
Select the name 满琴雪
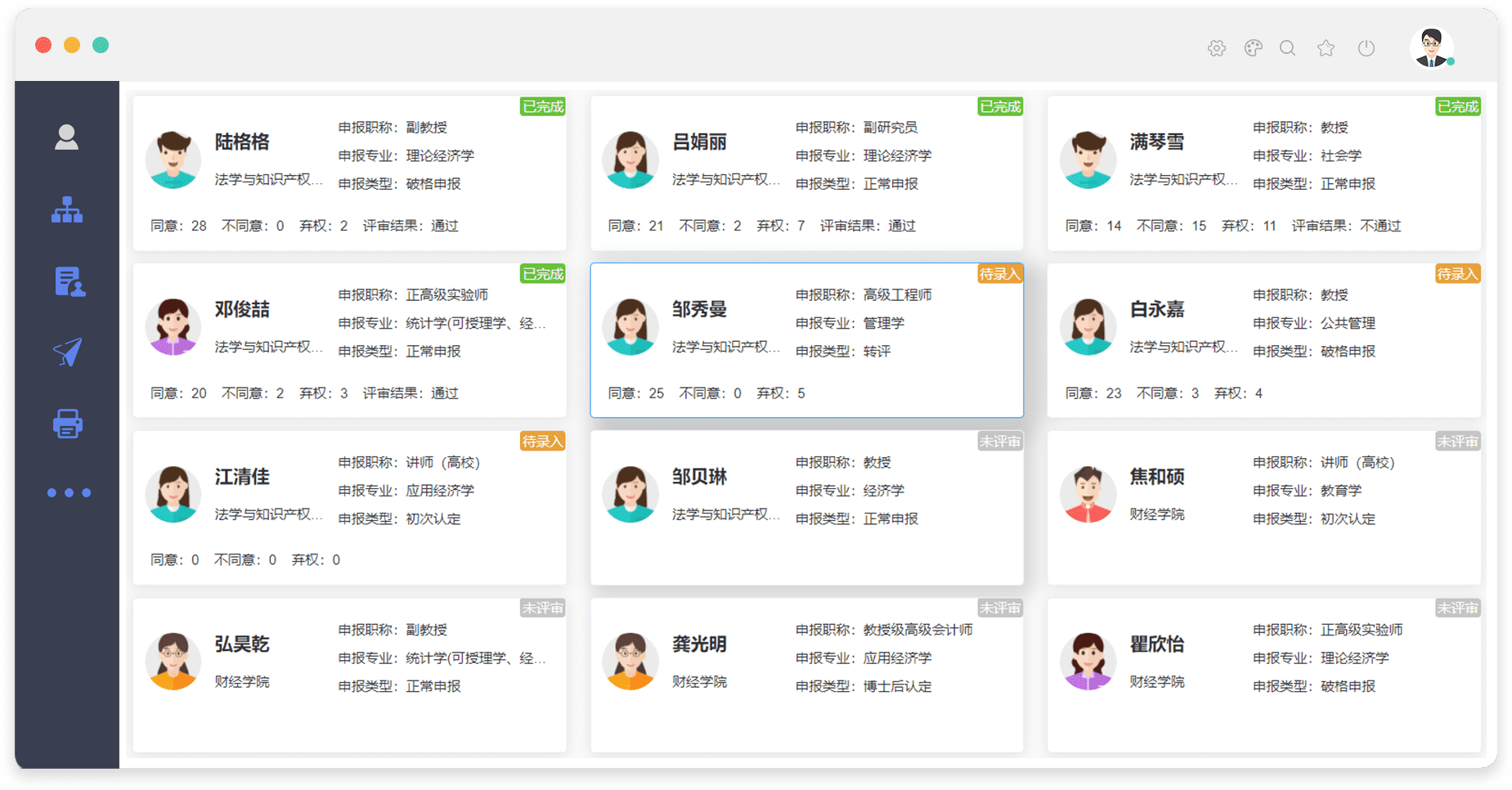1157,141
